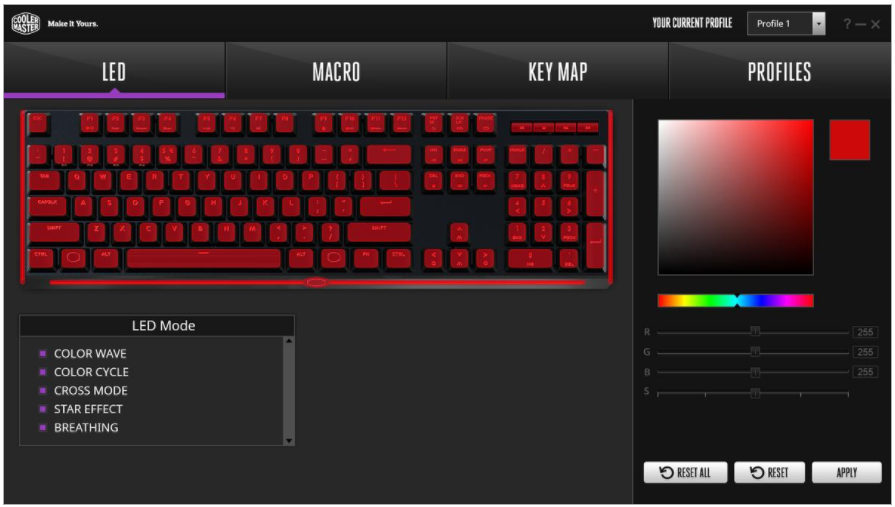Switch to the MACRO tab
895x507 pixels.
[336, 71]
